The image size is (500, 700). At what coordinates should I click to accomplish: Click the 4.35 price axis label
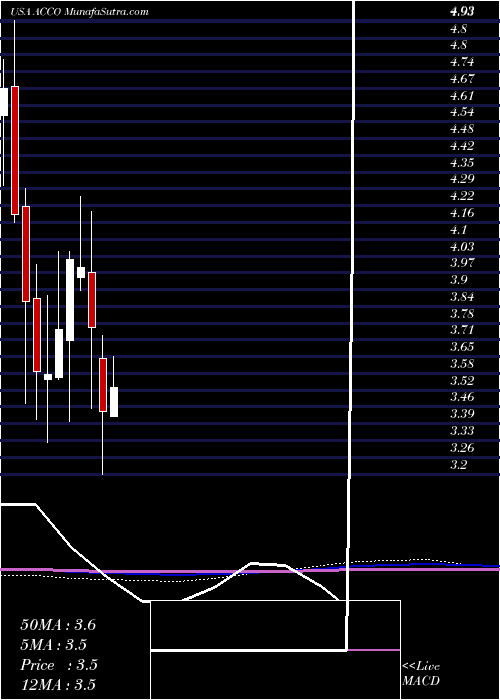coord(462,163)
